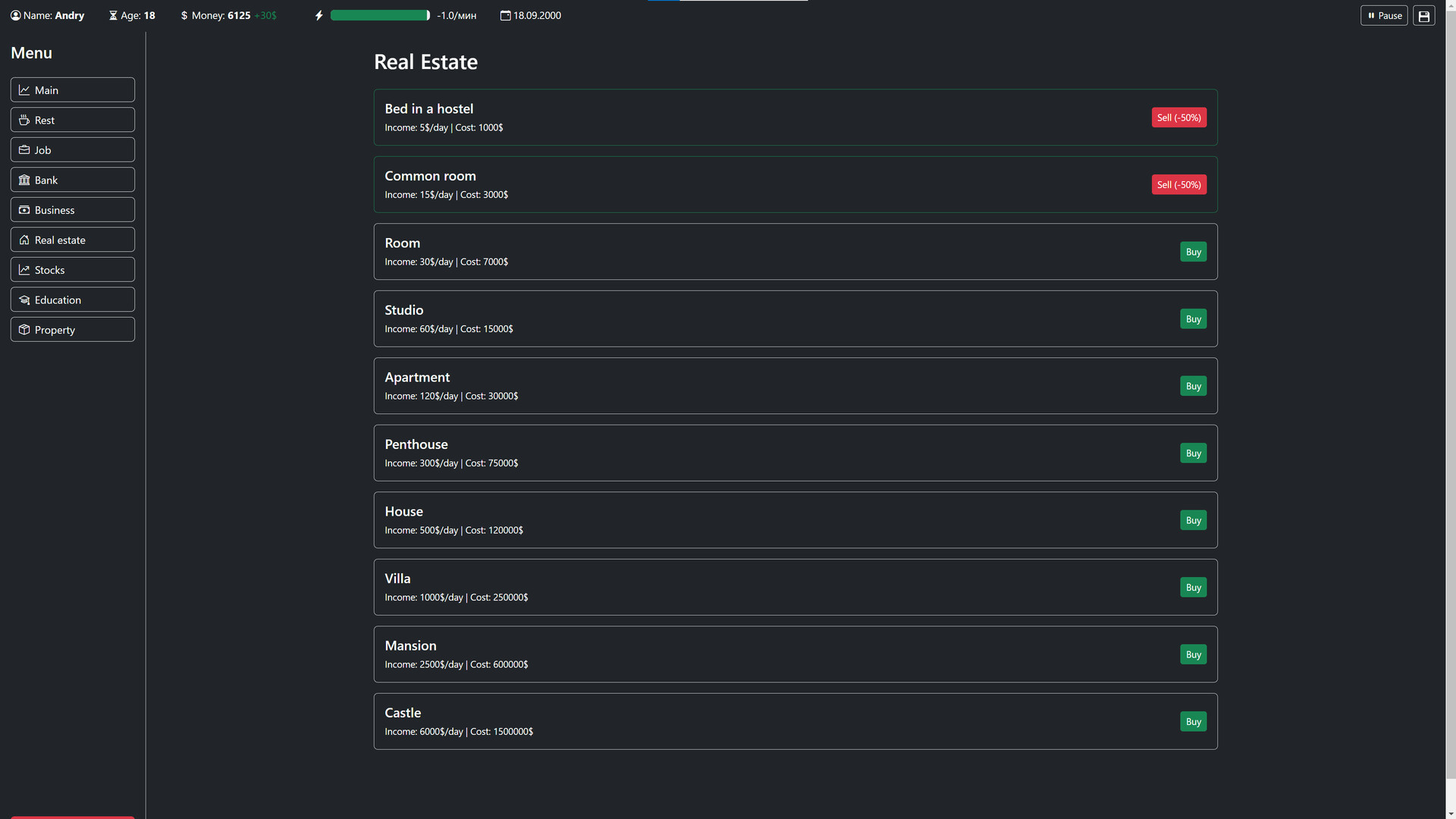Buy the Castle

tap(1193, 722)
